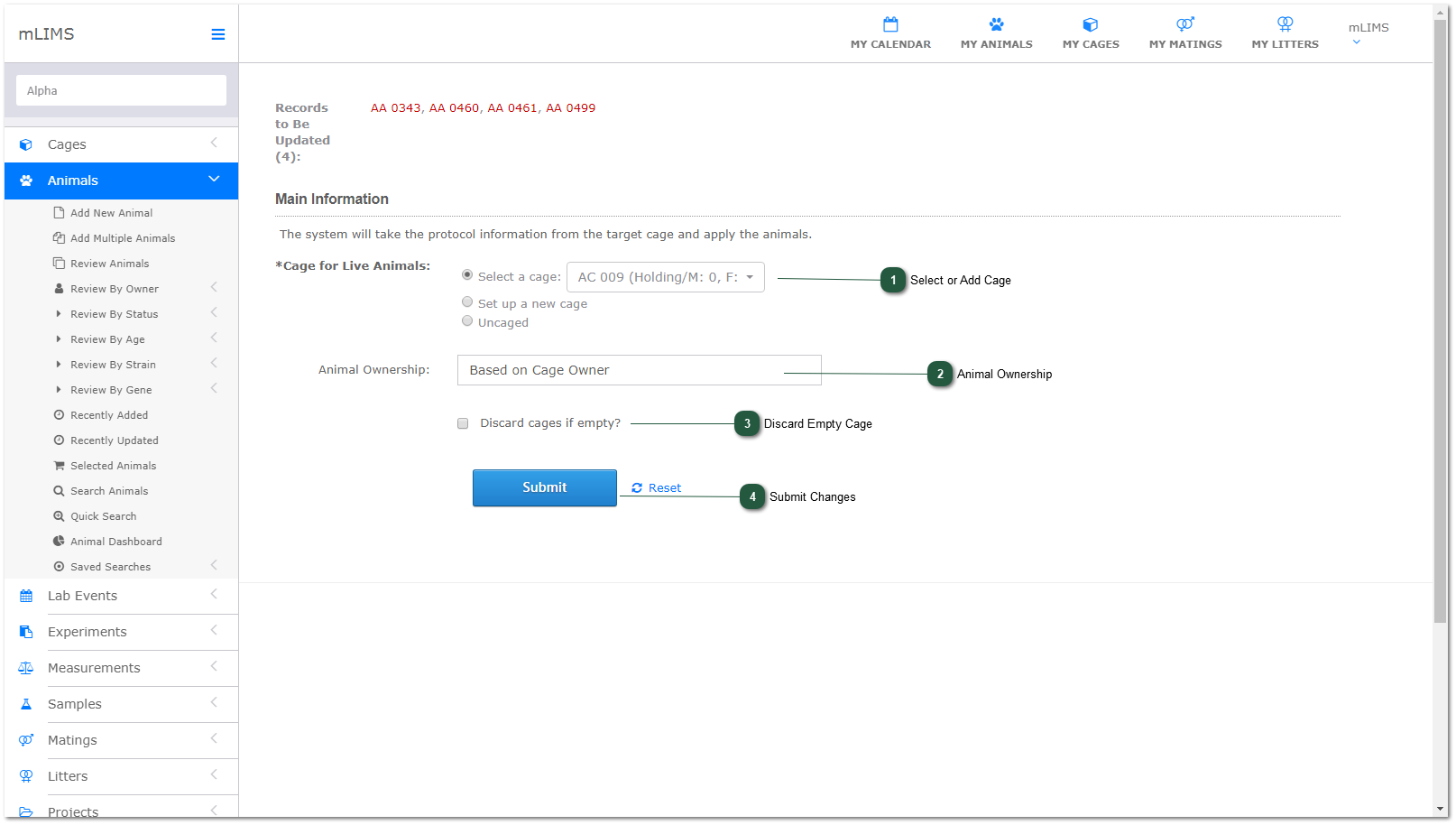Click the Add New Animal file icon

[59, 213]
